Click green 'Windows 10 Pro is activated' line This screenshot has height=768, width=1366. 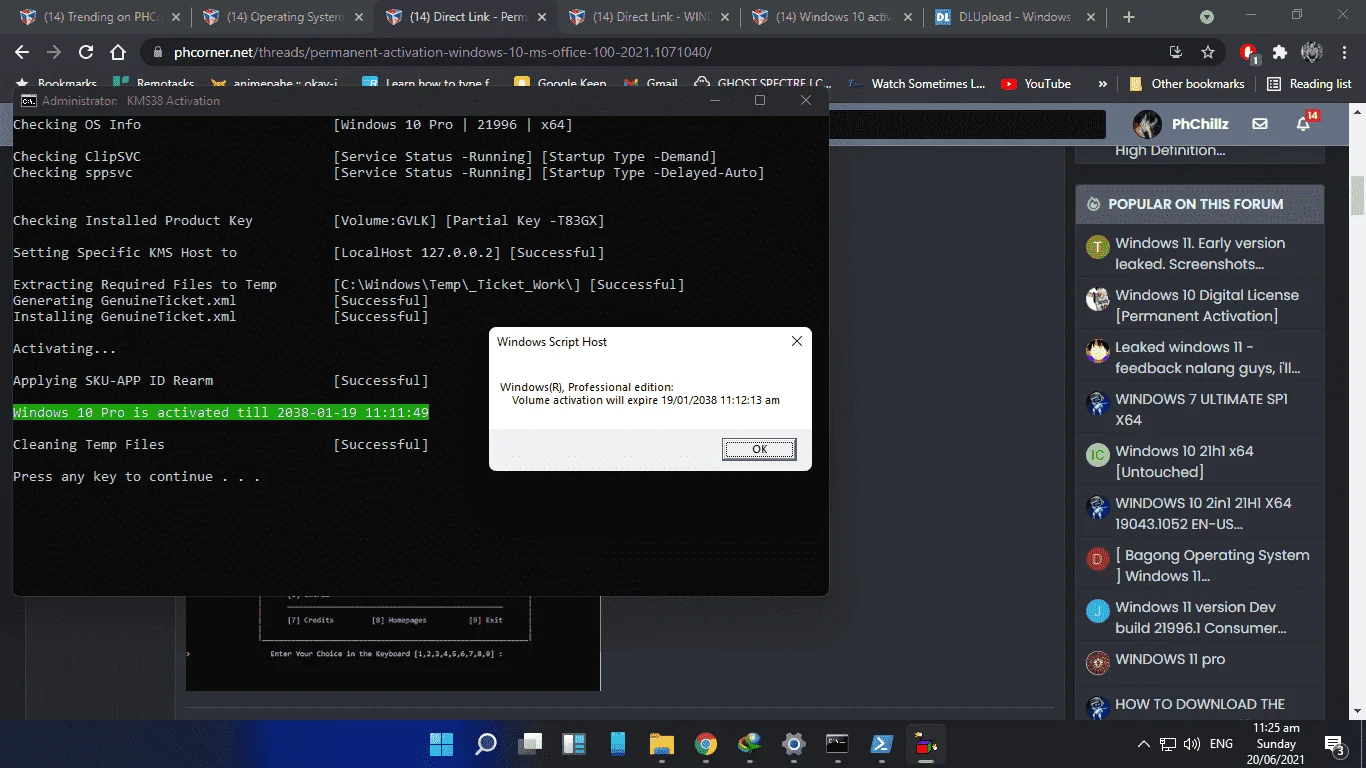point(221,412)
